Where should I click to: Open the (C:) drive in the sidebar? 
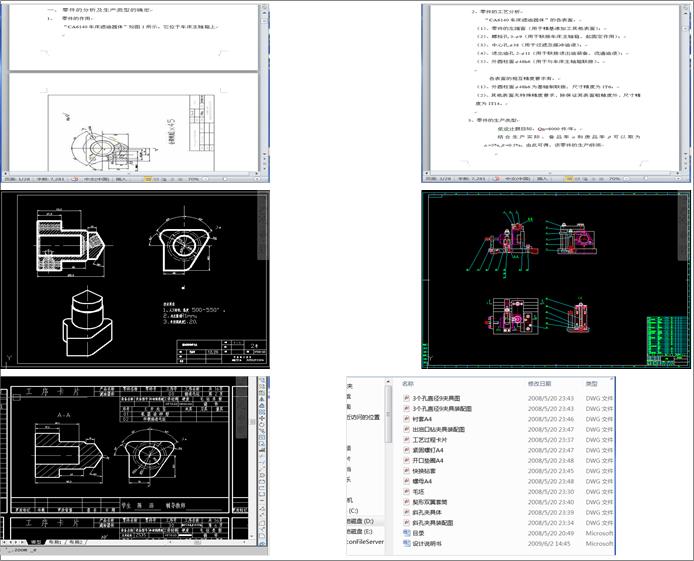point(353,511)
